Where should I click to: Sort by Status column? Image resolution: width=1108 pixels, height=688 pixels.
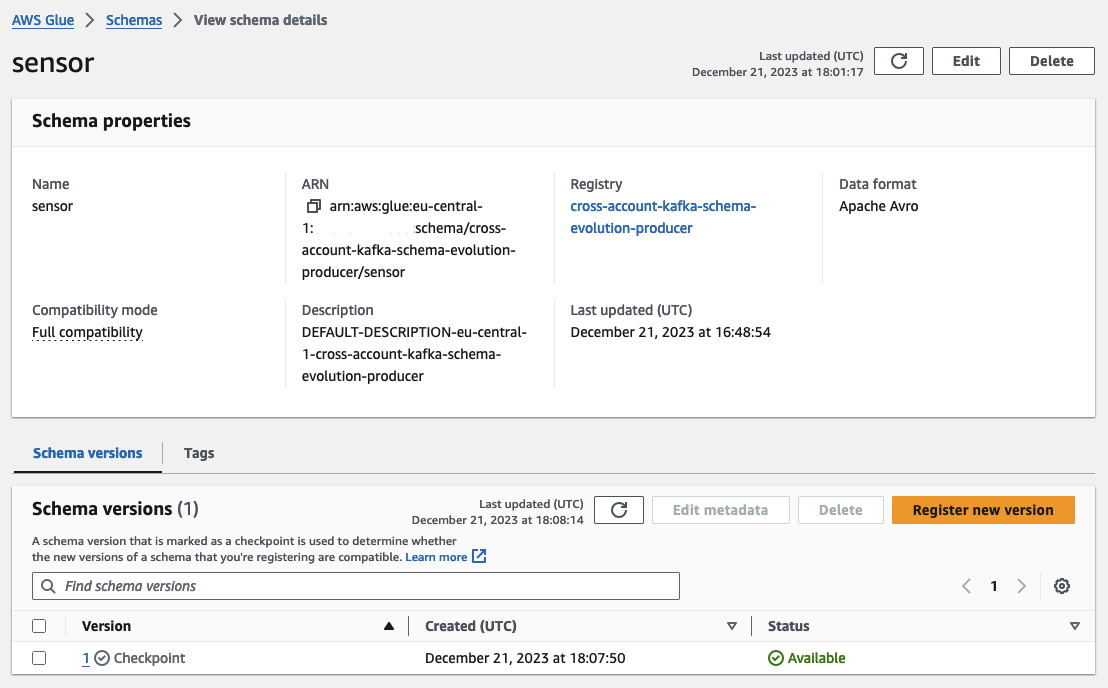coord(1075,626)
